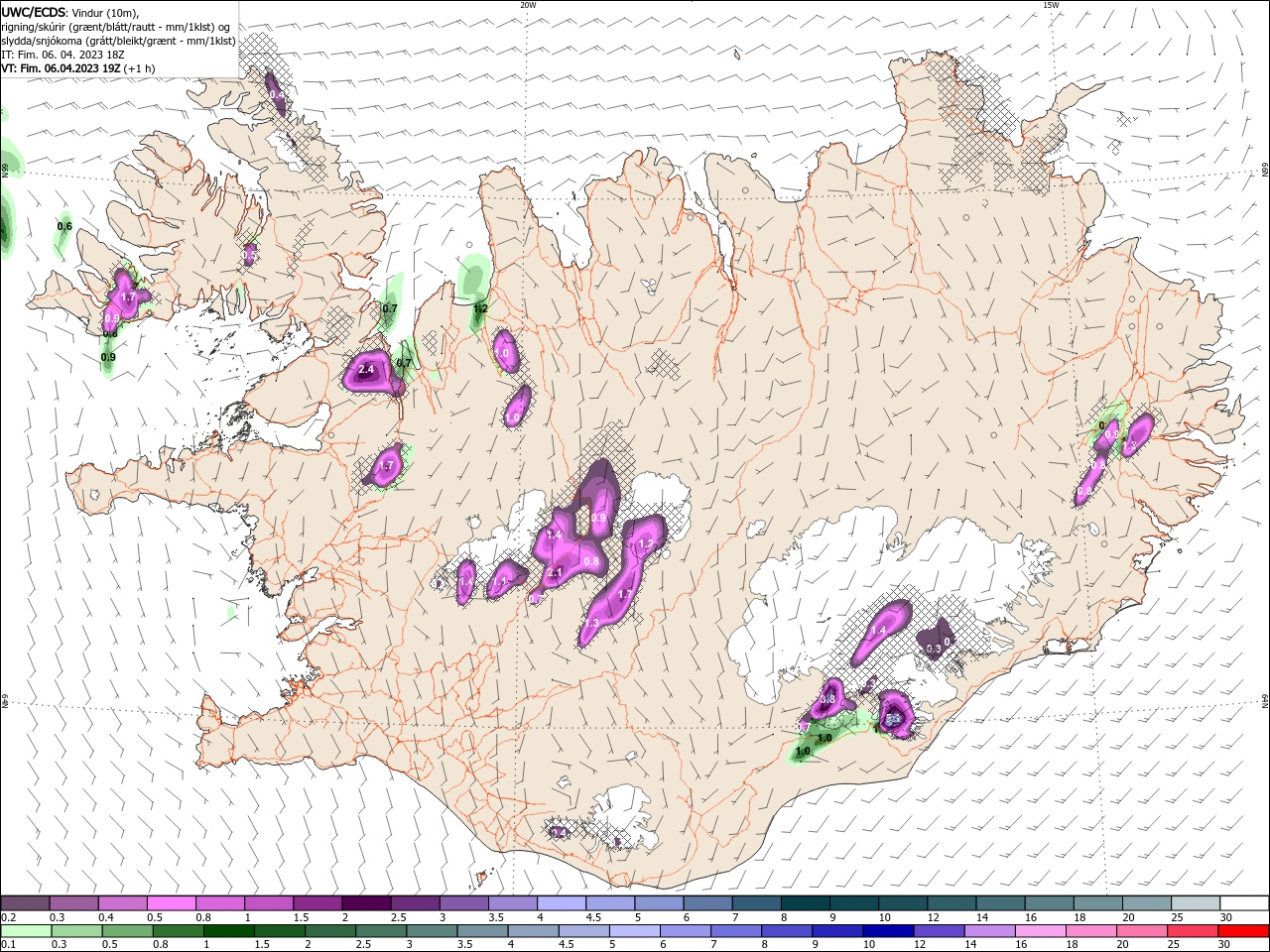Select the lower legend swatch between 8 and 9

[x=787, y=931]
